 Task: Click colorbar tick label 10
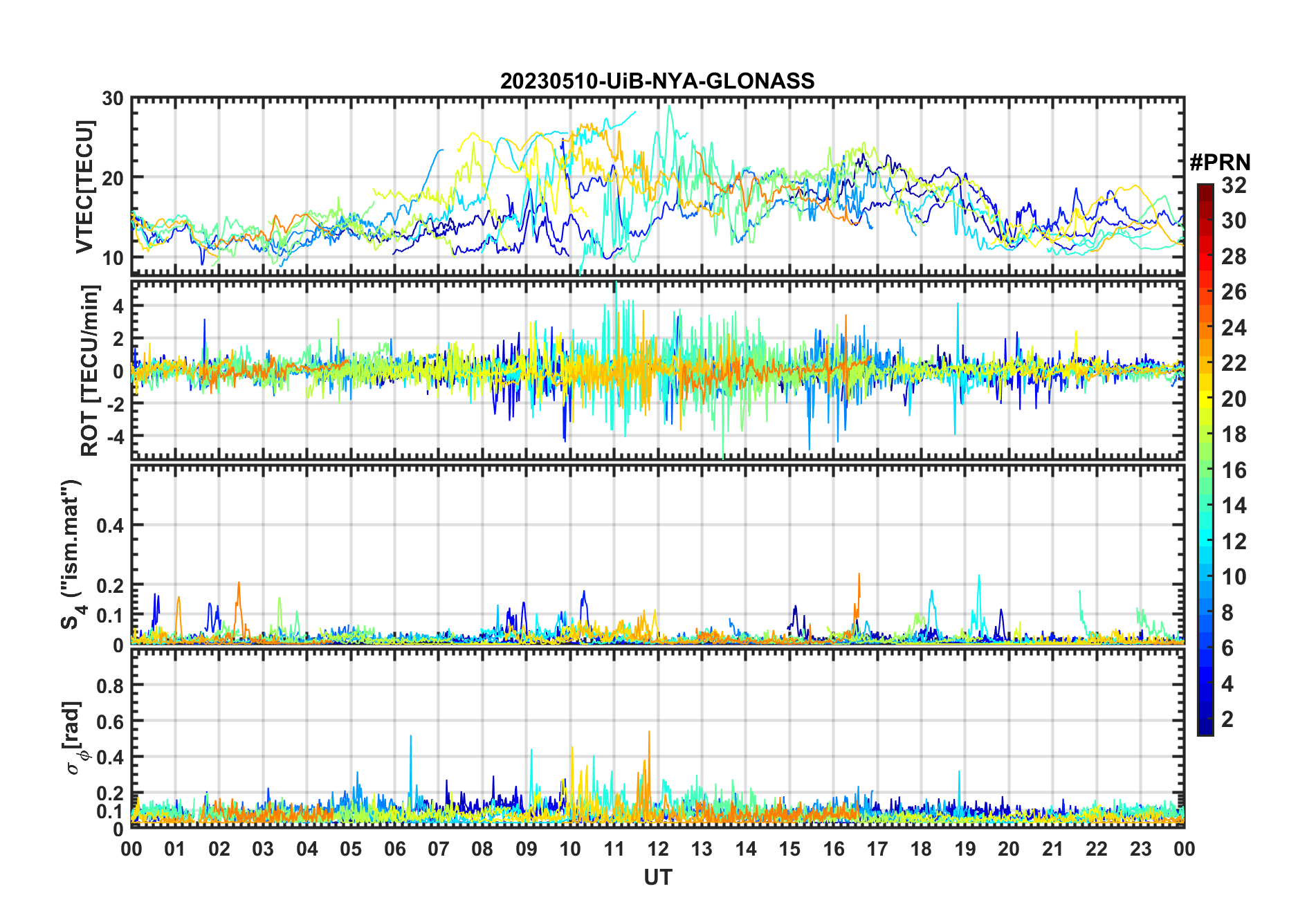click(1234, 577)
